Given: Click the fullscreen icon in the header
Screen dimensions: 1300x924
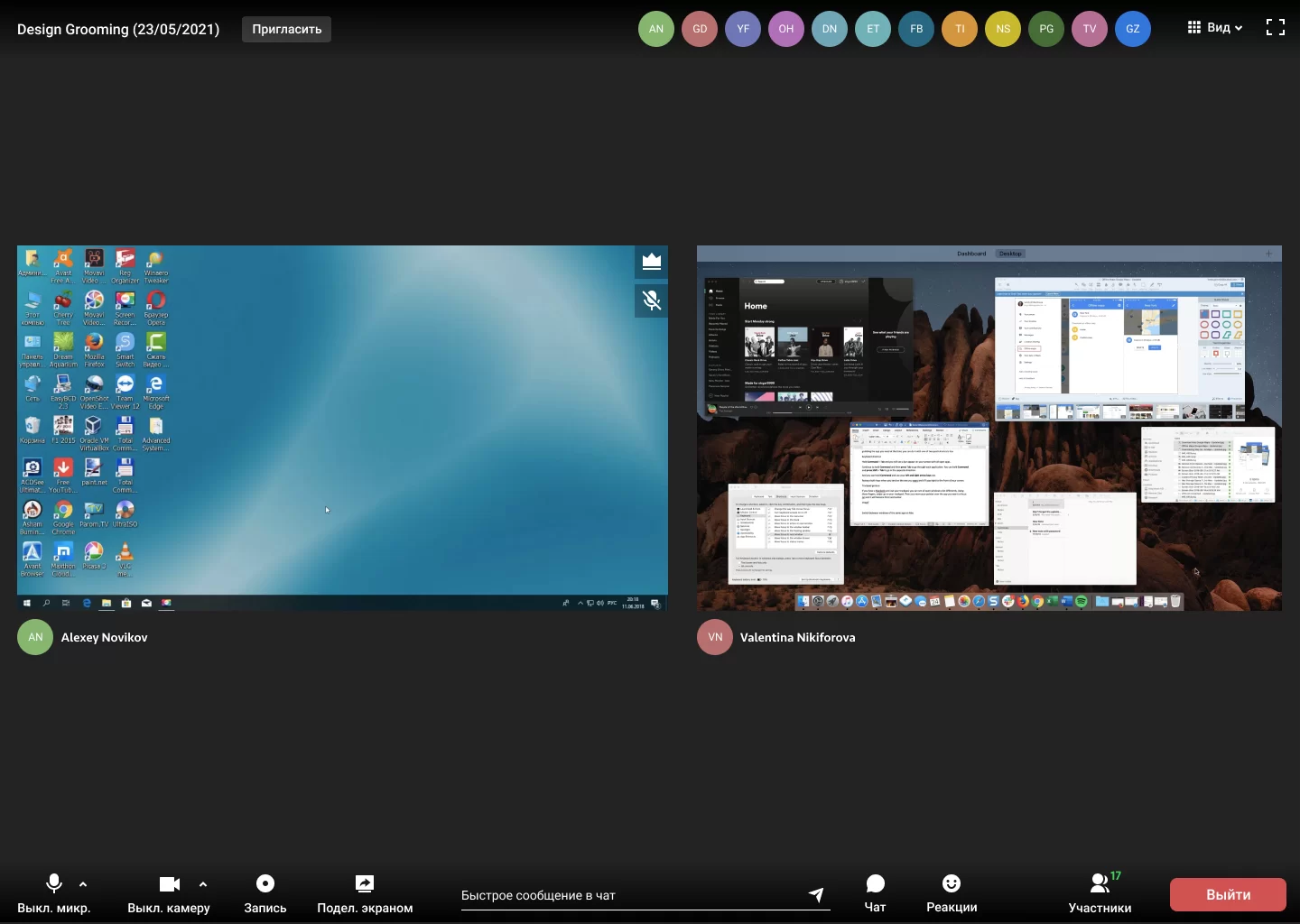Looking at the screenshot, I should click(1275, 28).
